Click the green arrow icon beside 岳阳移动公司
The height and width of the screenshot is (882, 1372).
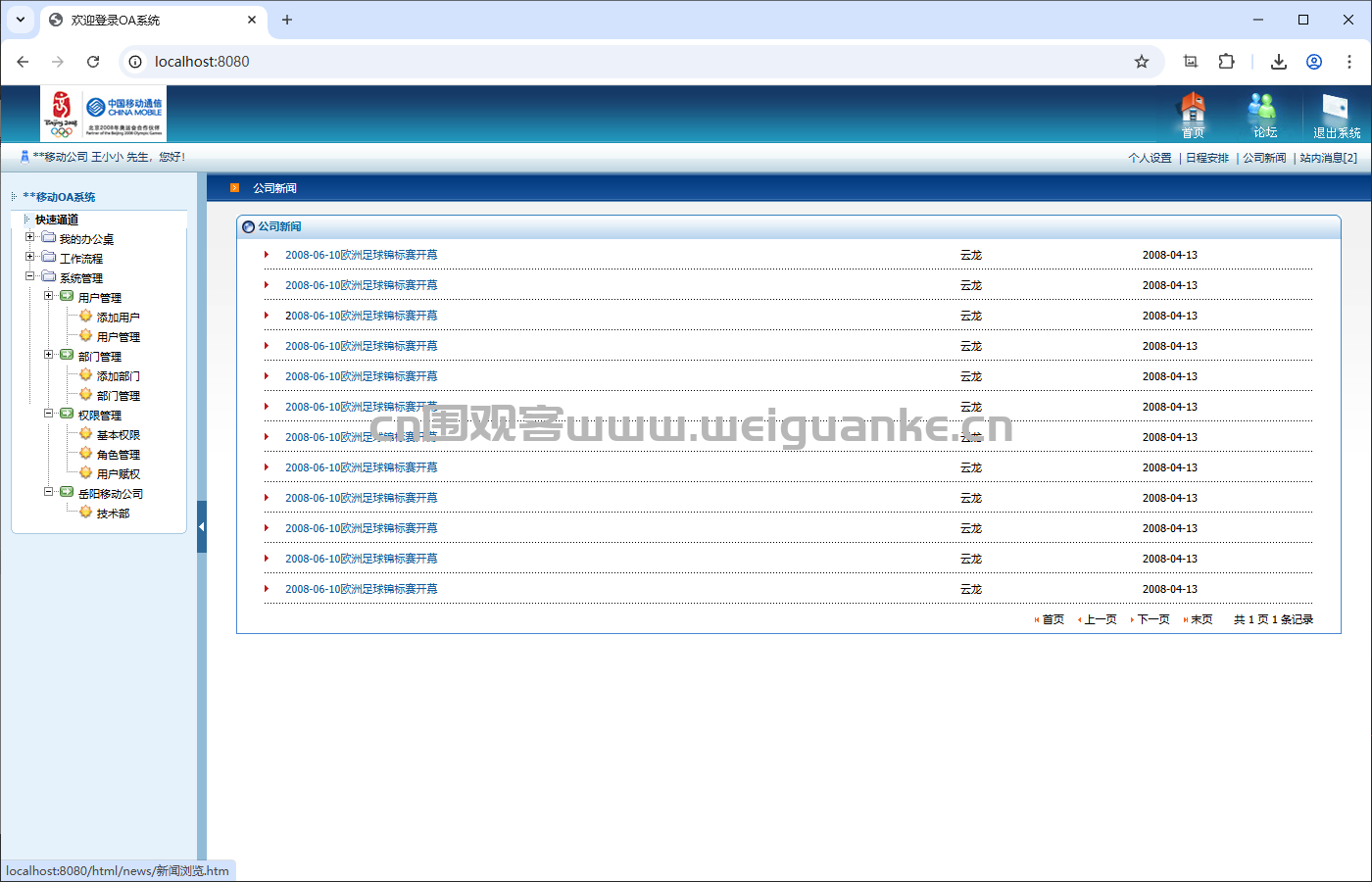click(67, 492)
